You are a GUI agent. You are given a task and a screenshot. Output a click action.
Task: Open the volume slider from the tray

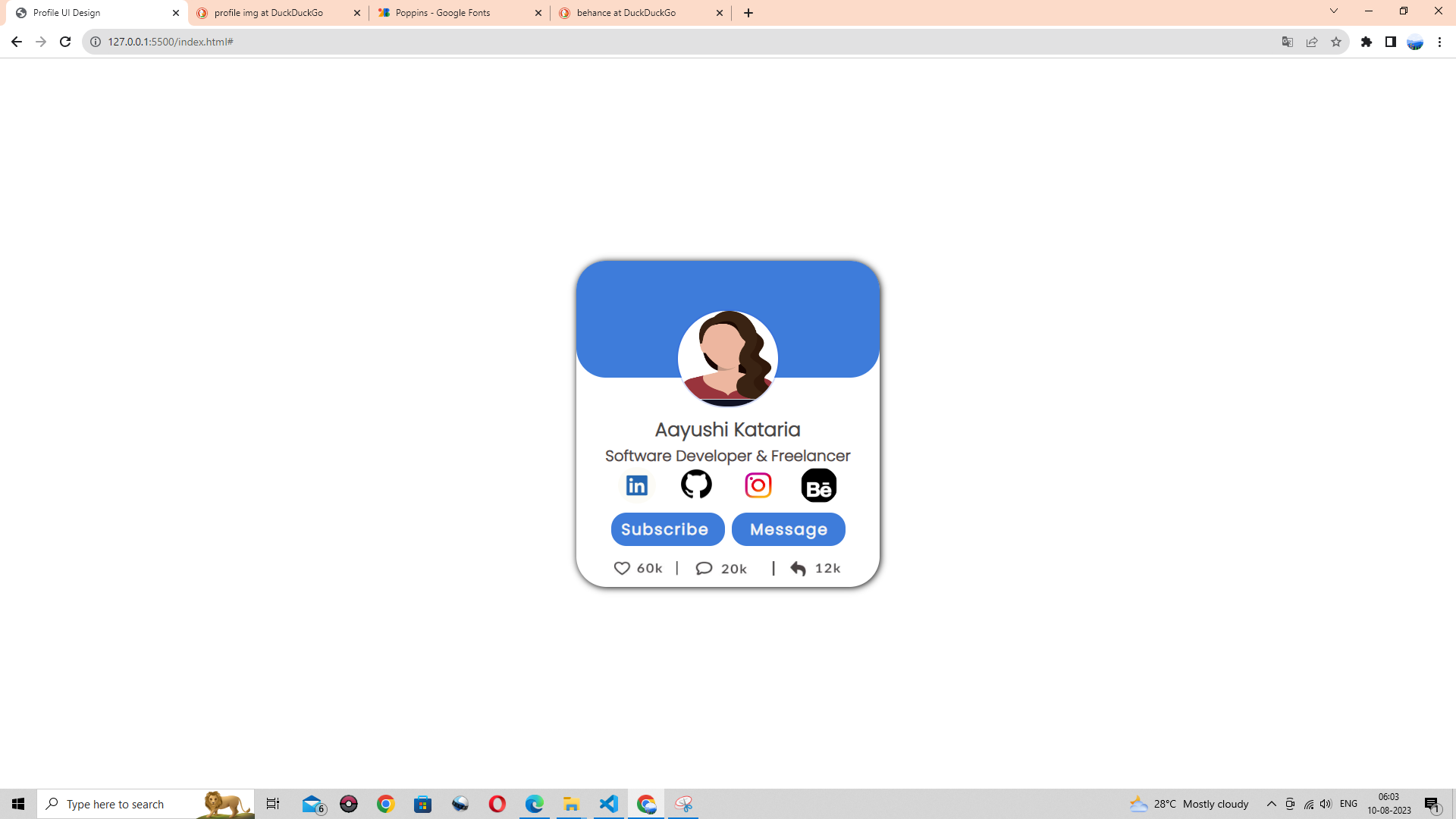(1326, 804)
